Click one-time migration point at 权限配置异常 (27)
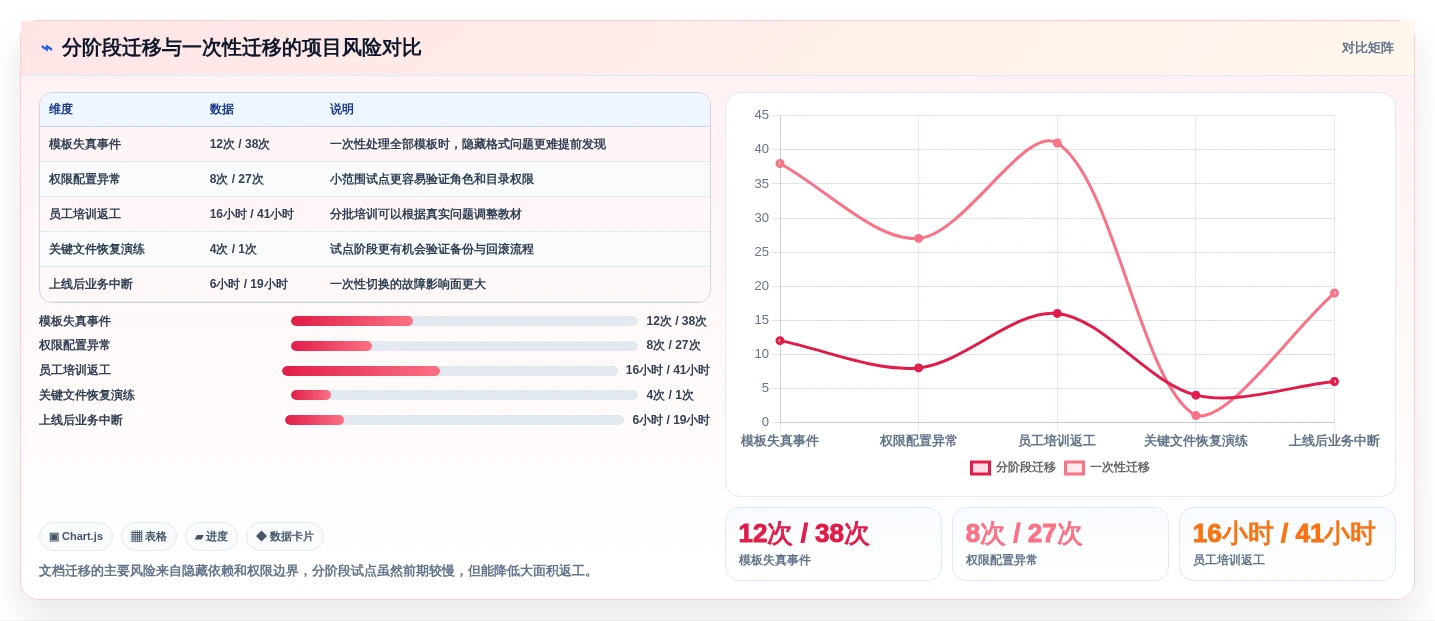Screen dimensions: 1435x621 [918, 238]
